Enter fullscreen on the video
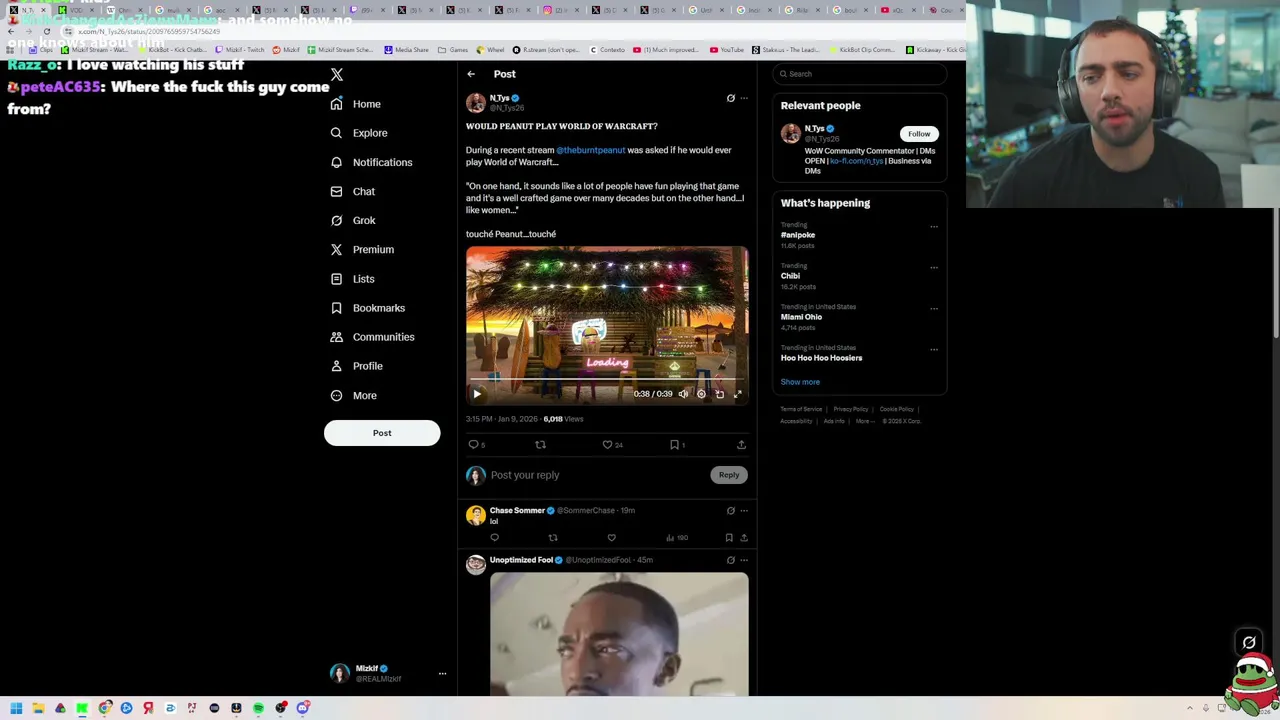The image size is (1280, 720). coord(738,394)
